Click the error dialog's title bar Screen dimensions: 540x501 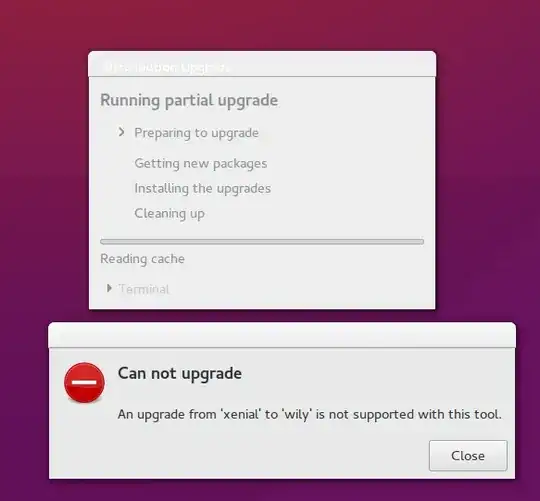click(x=282, y=335)
